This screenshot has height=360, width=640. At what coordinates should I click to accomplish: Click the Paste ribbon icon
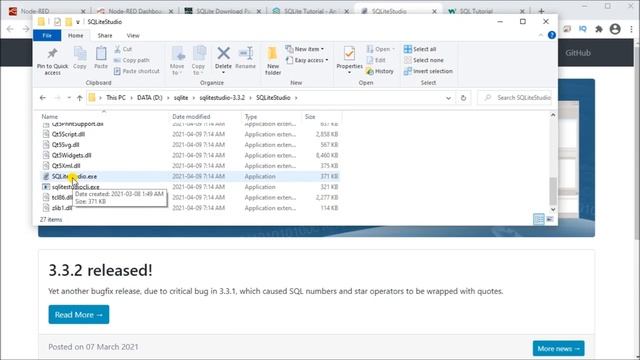(101, 58)
